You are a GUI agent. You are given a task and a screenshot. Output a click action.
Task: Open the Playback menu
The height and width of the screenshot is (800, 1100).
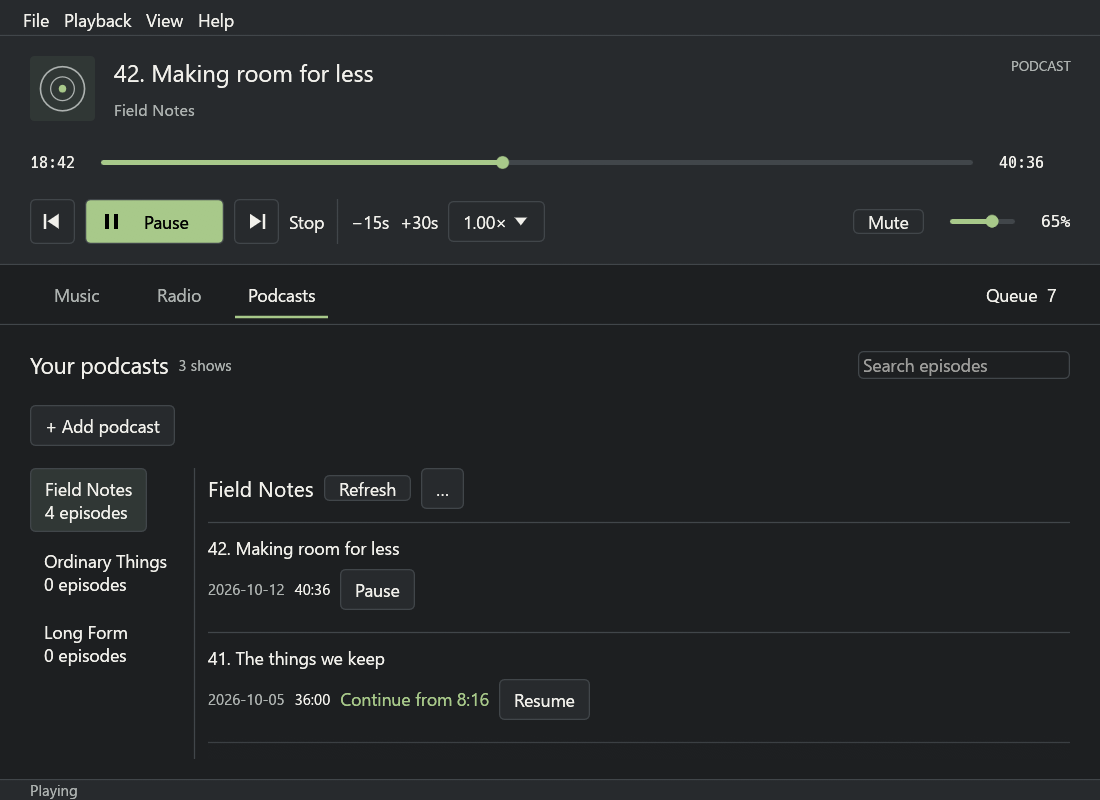[98, 21]
